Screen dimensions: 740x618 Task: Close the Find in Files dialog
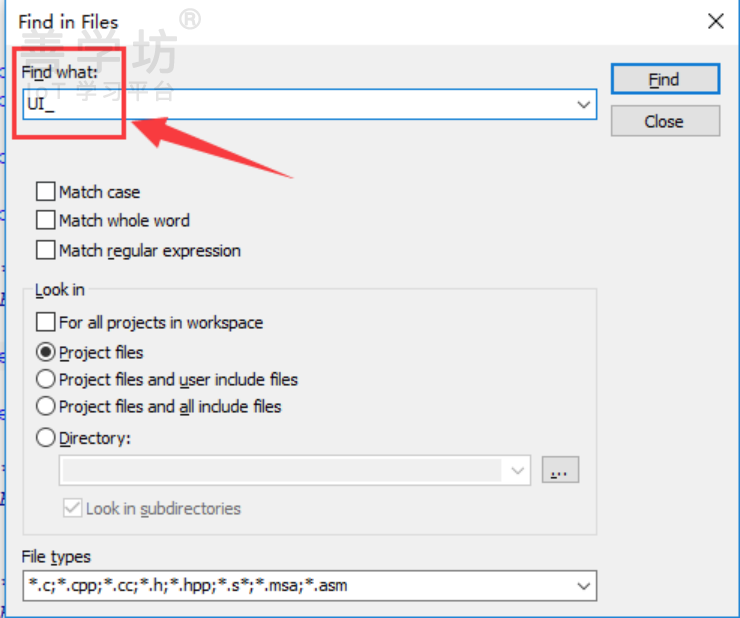[715, 21]
